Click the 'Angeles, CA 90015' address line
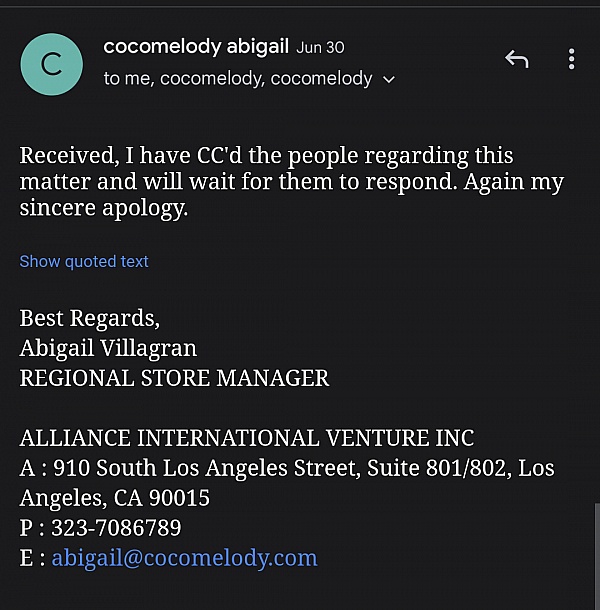Screen dimensions: 600x610 coord(114,497)
